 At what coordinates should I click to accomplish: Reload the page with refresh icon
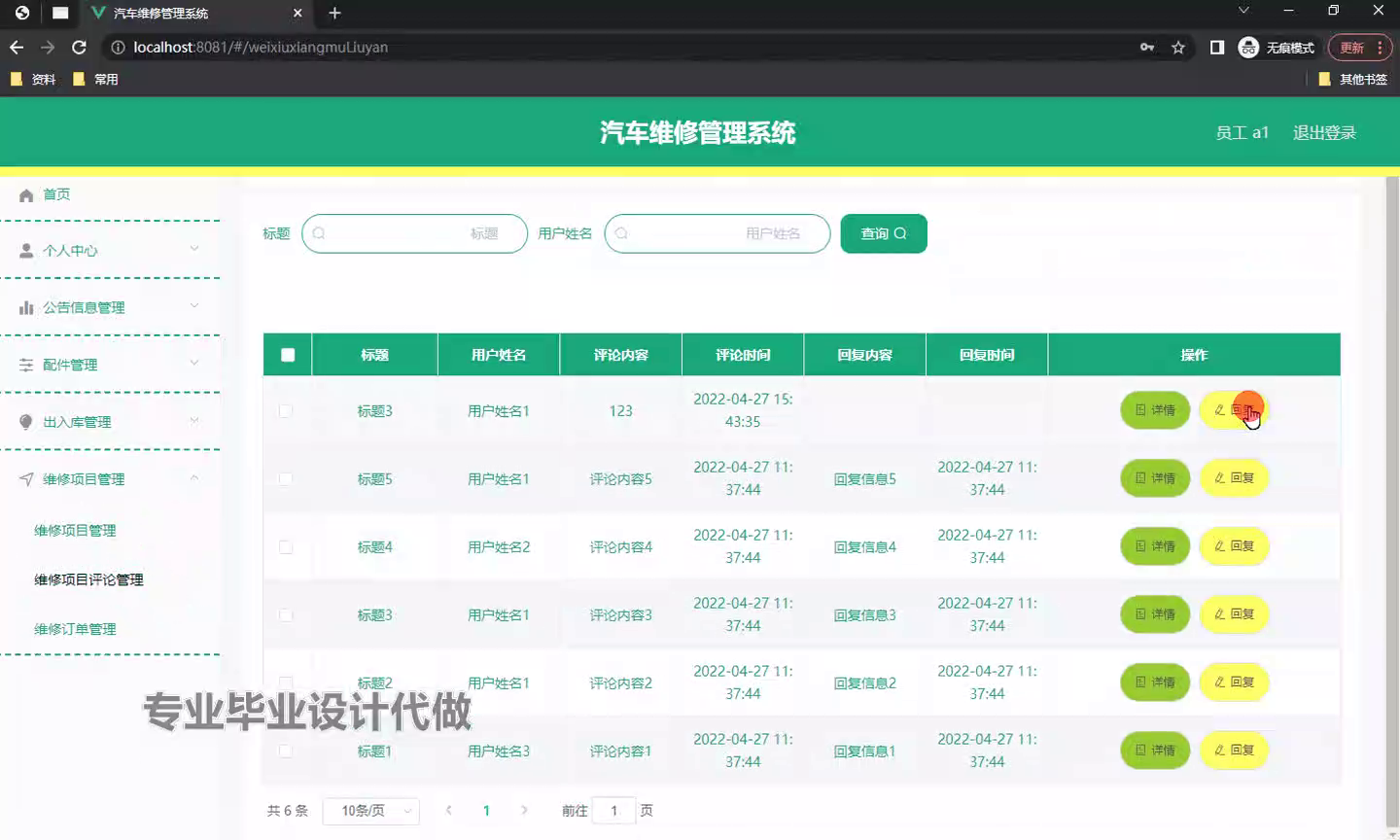(80, 47)
